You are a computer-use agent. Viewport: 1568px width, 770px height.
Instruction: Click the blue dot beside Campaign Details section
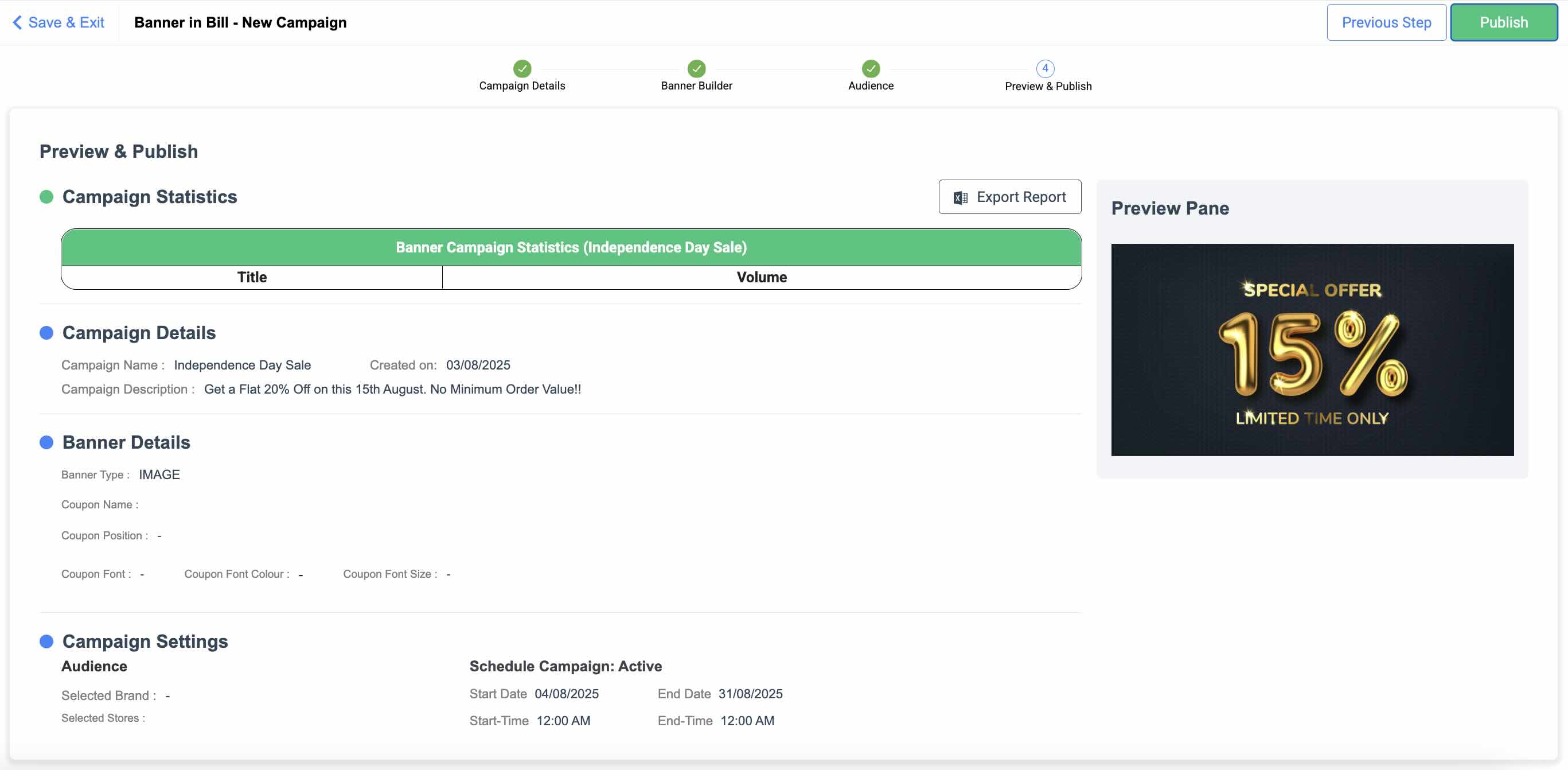click(x=47, y=332)
